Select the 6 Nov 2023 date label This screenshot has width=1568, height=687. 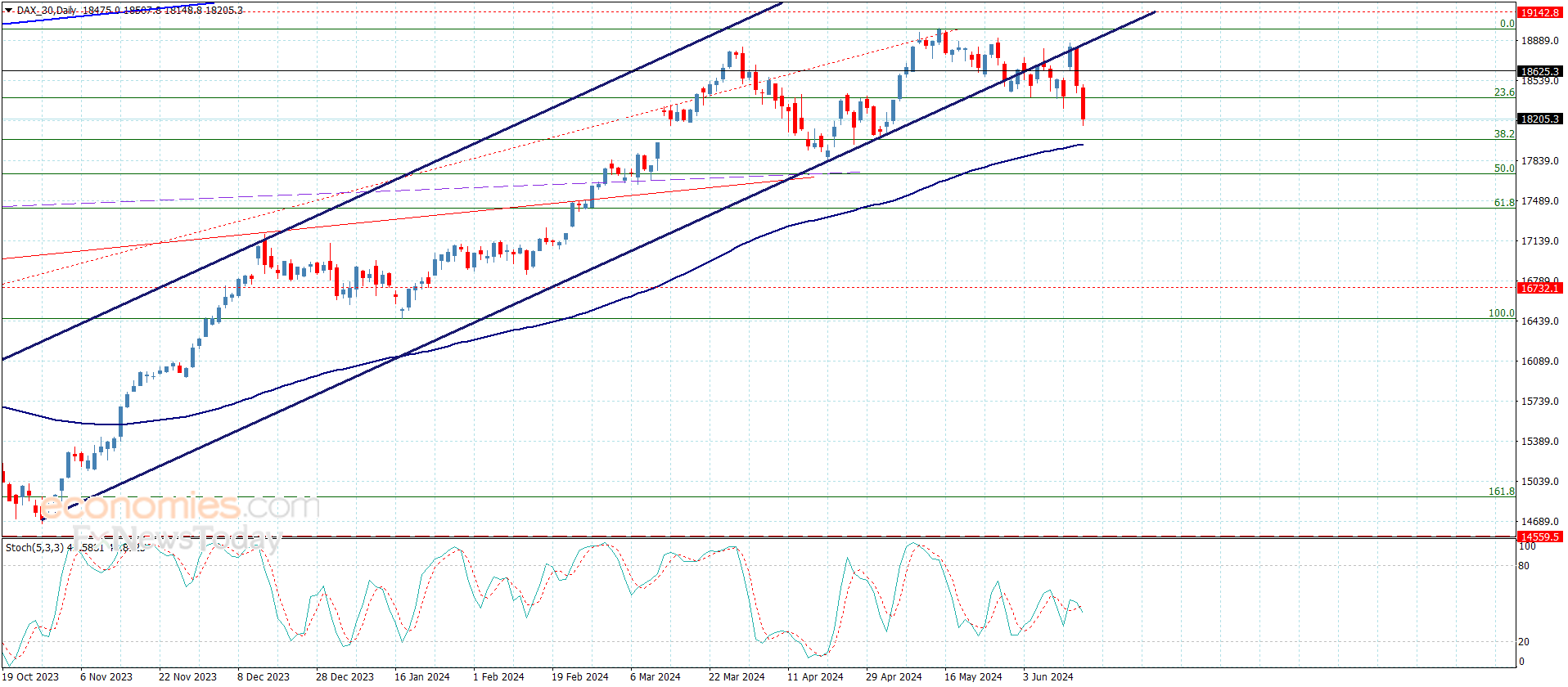click(106, 676)
